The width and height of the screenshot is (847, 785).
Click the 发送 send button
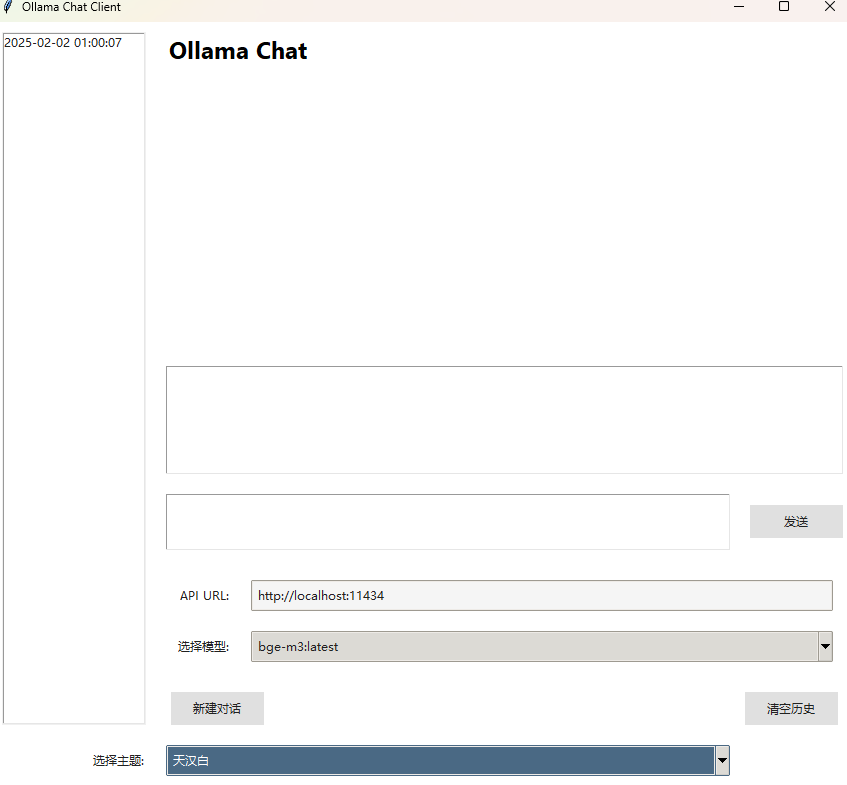795,521
